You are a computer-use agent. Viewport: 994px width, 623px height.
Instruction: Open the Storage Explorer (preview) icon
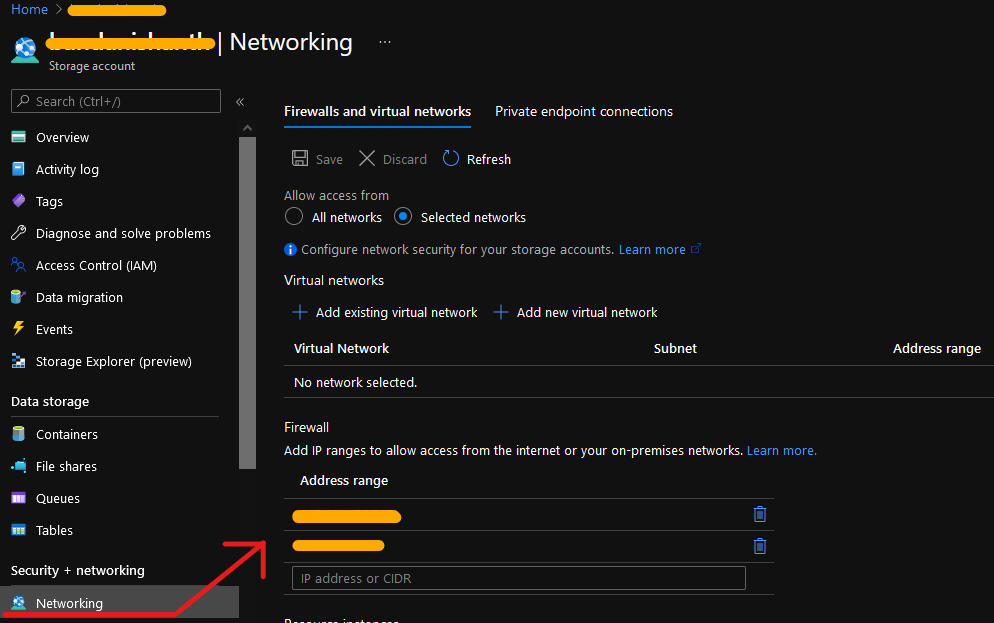click(18, 361)
